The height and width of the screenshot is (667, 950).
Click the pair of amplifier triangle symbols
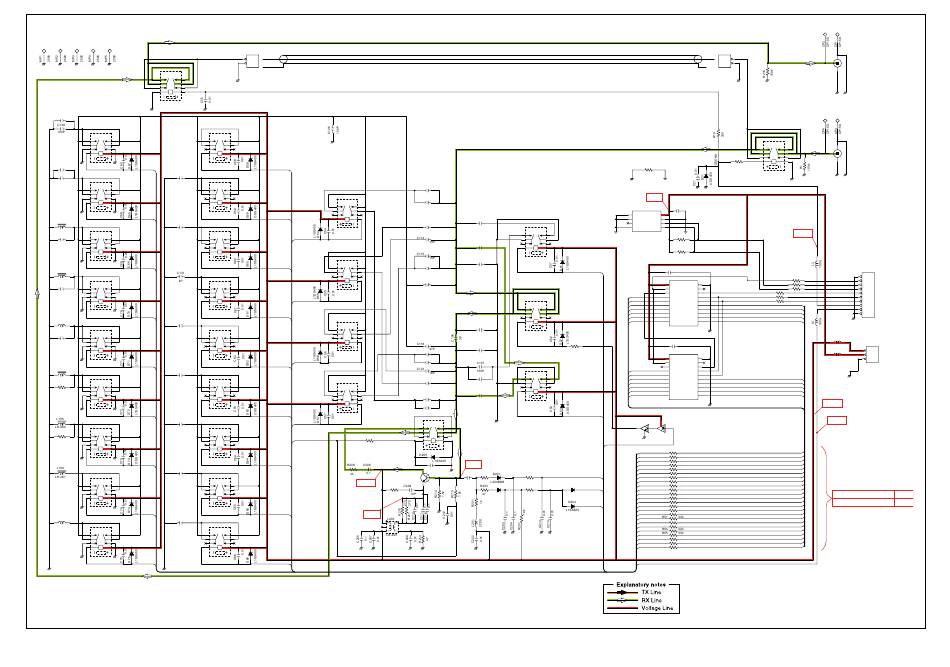(x=652, y=429)
